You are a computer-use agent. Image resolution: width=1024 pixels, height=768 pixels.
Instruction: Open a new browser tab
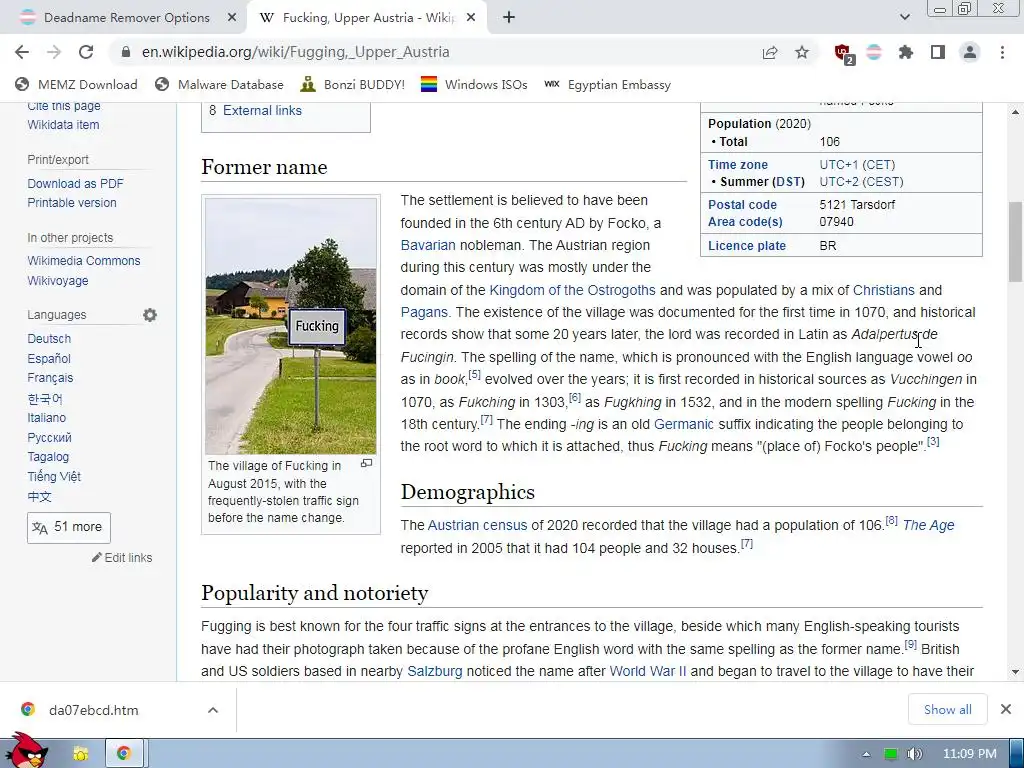tap(509, 18)
